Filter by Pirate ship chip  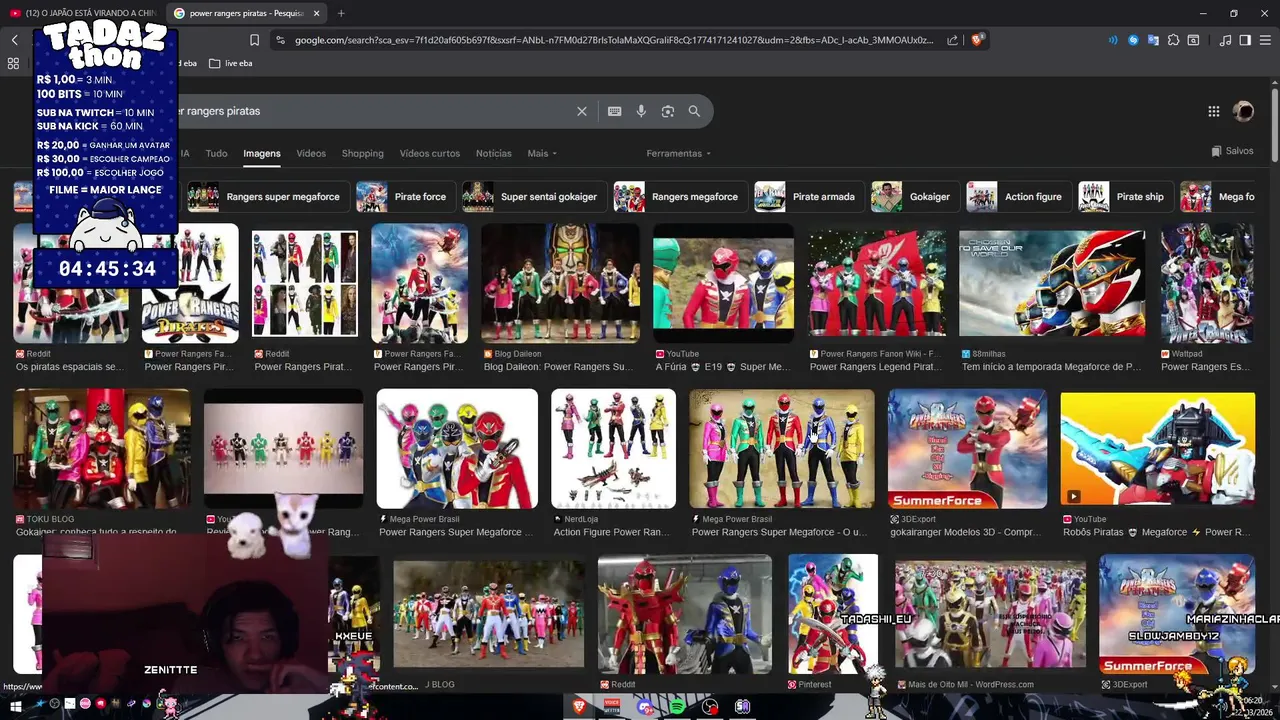pos(1126,197)
